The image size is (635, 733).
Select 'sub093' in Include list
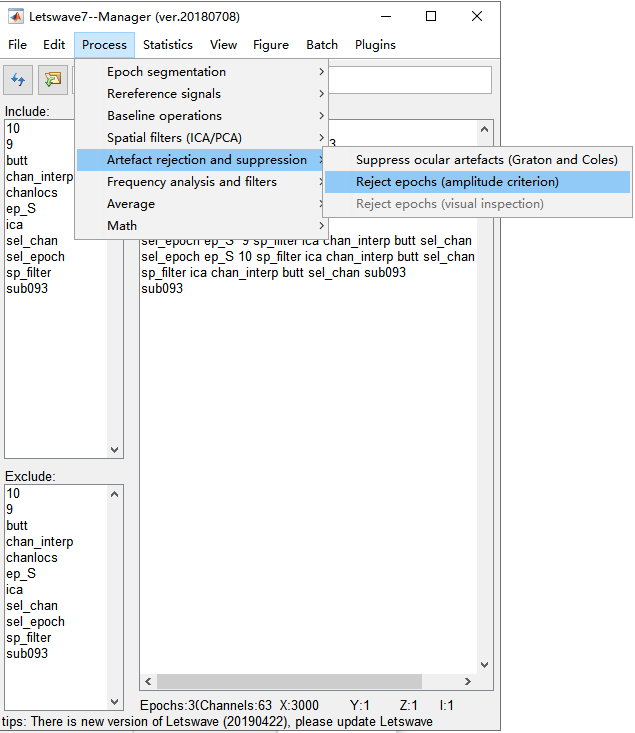(27, 288)
